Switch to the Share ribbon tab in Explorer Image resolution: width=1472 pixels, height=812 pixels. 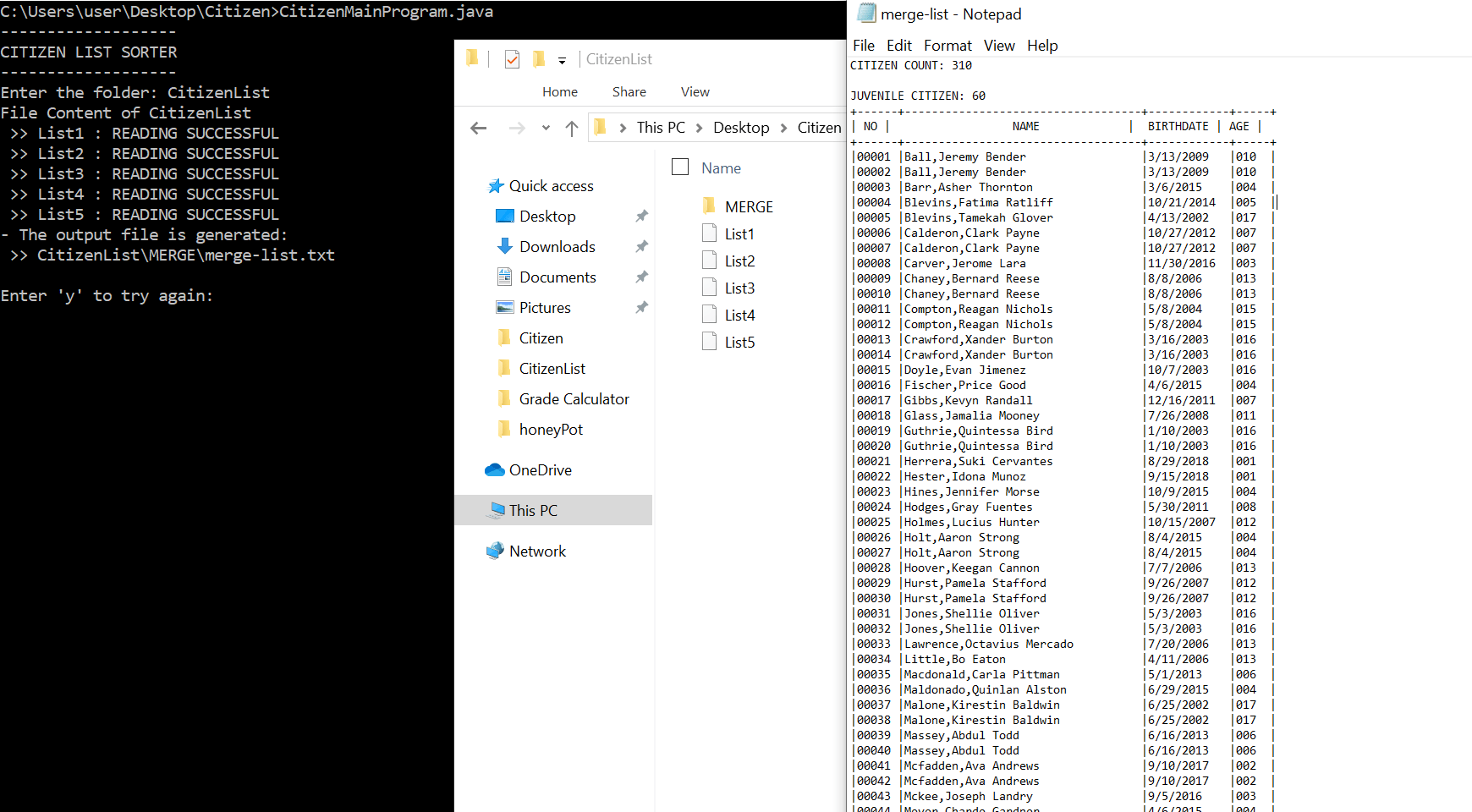629,91
